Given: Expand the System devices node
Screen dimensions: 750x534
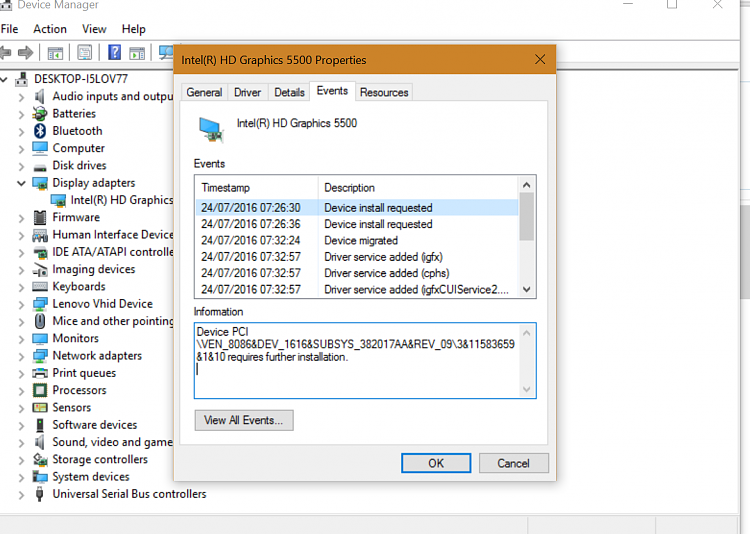Looking at the screenshot, I should (21, 478).
